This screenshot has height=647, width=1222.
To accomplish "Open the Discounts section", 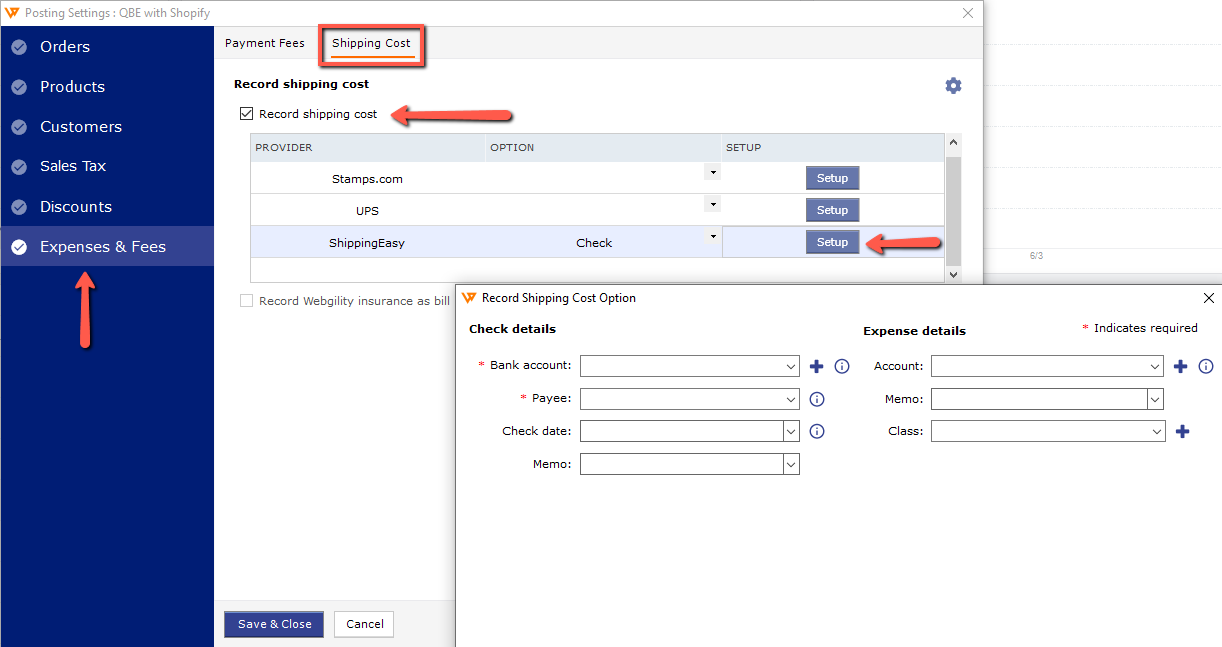I will tap(107, 207).
